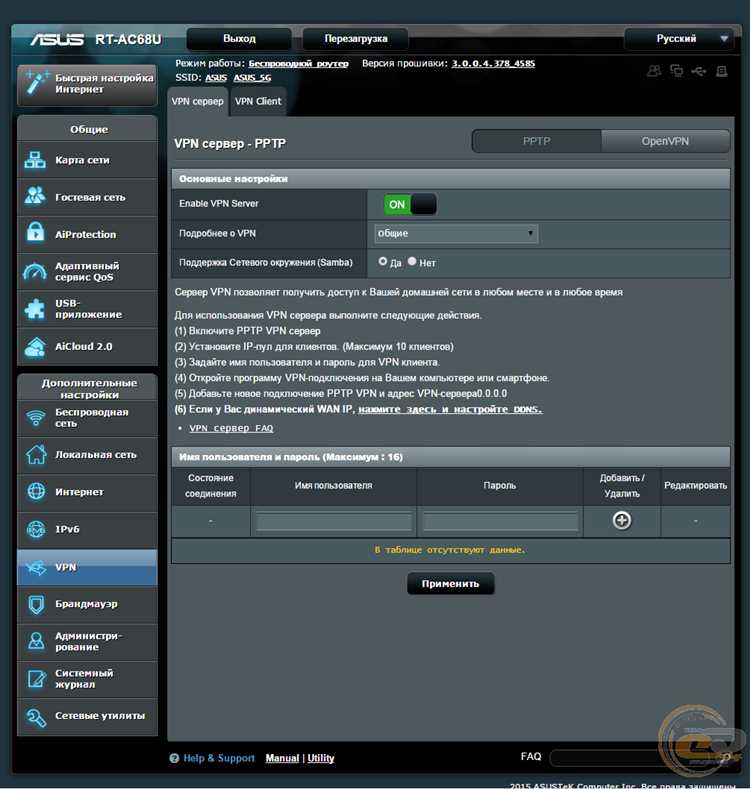
Task: Open the Network Map (Карта сети) icon
Action: (x=35, y=160)
